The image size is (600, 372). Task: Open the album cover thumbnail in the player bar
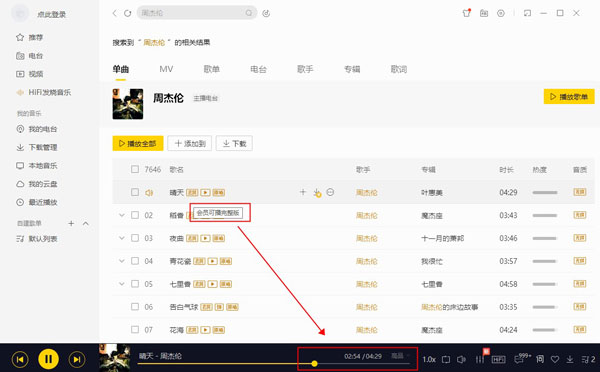point(115,358)
